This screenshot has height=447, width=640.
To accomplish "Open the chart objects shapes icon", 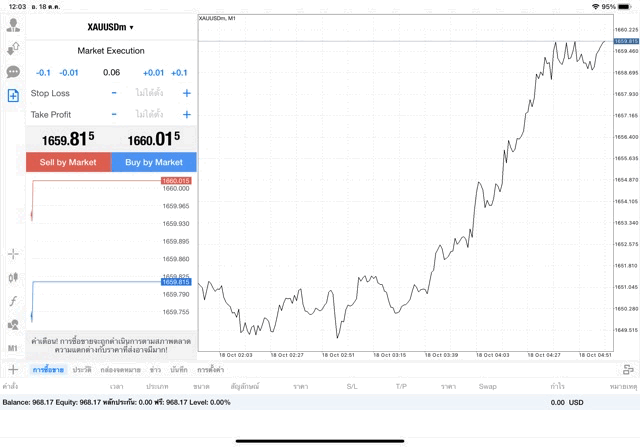I will click(13, 325).
